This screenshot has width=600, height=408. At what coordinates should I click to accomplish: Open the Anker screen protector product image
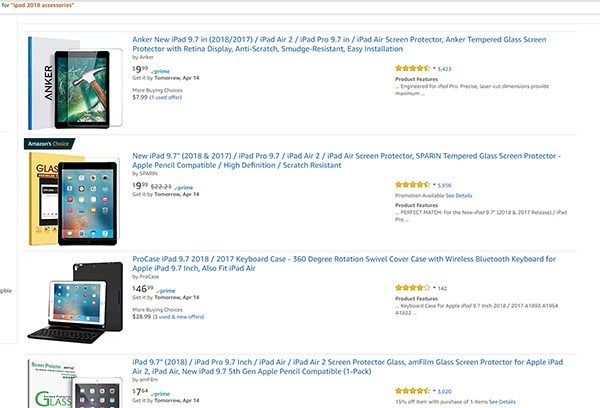click(75, 83)
